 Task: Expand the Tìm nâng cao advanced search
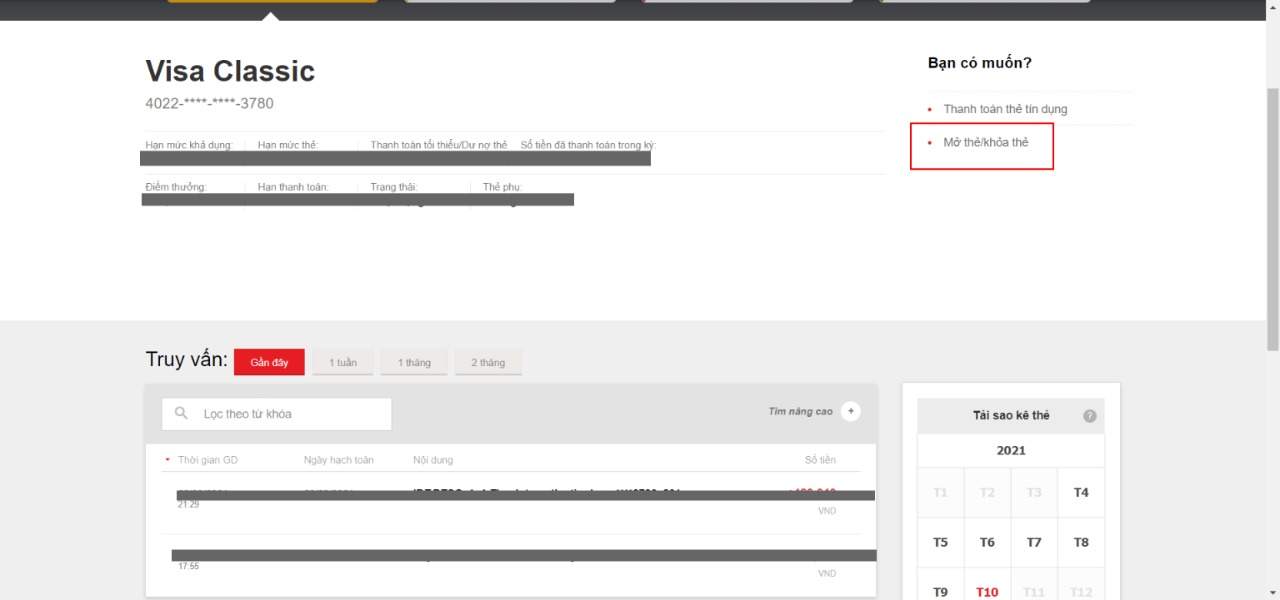(850, 411)
